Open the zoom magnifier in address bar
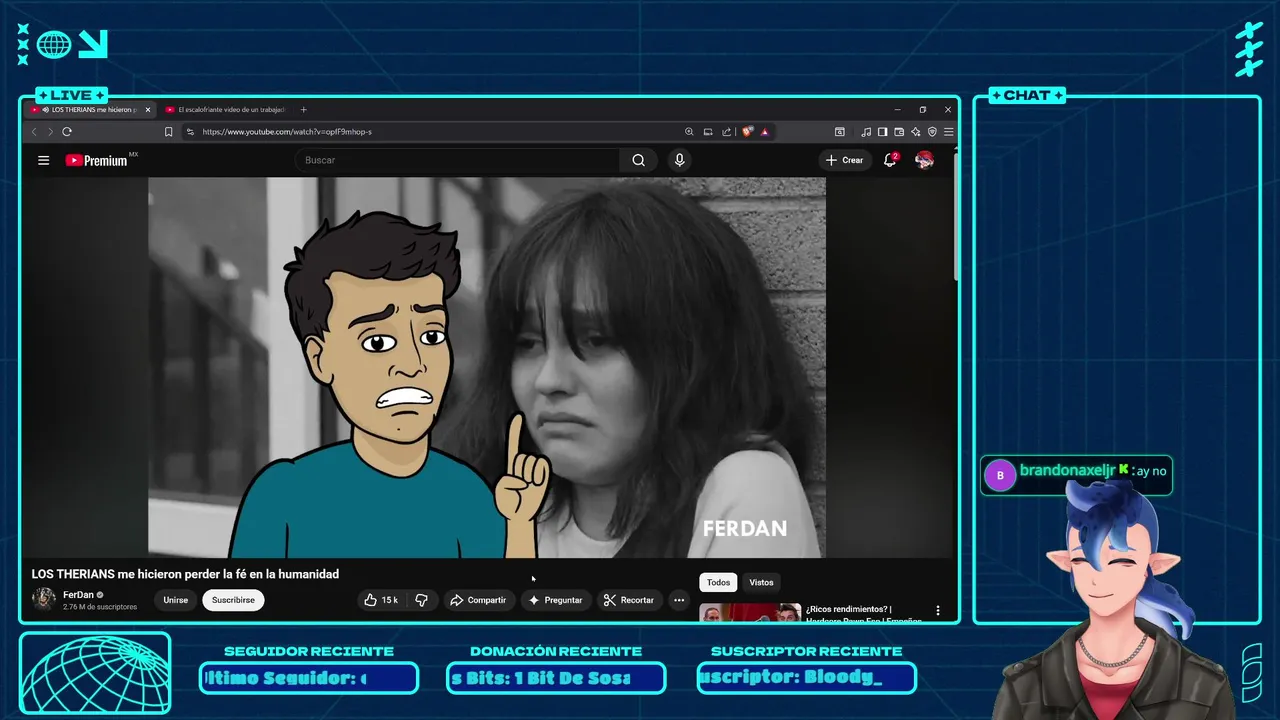 689,131
